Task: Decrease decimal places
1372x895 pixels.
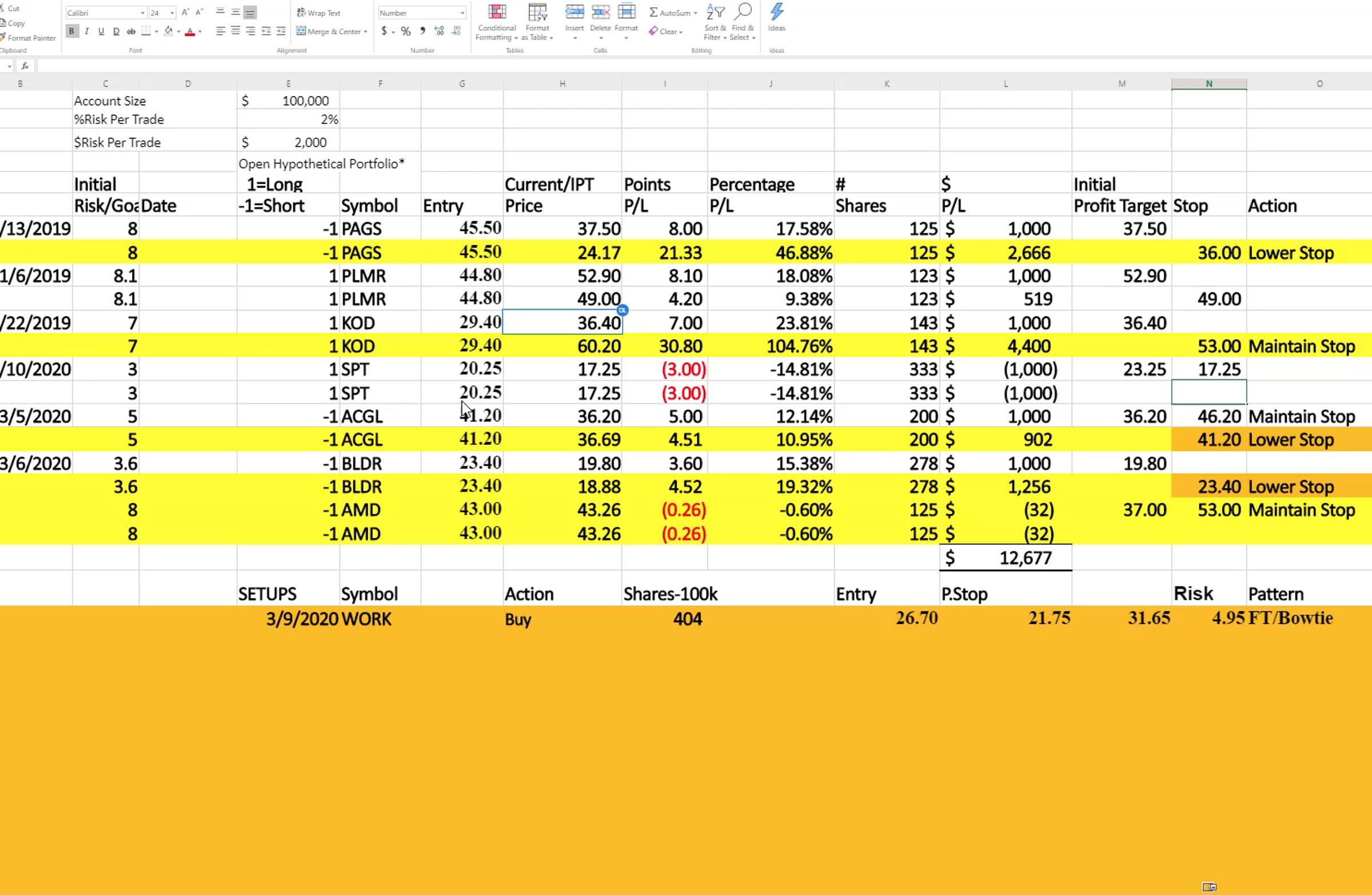Action: (x=456, y=31)
